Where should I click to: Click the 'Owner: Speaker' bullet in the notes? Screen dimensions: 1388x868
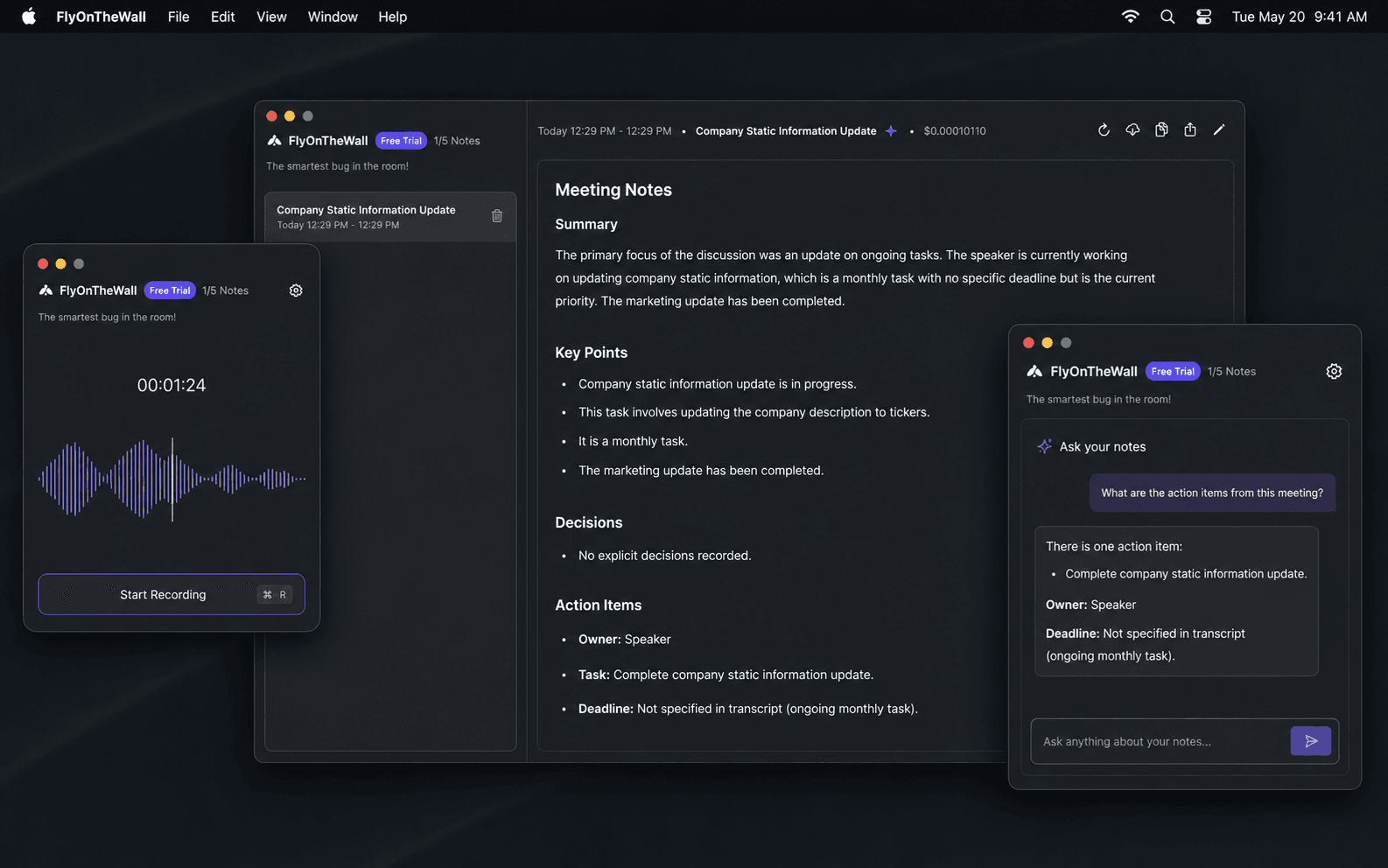[x=625, y=640]
